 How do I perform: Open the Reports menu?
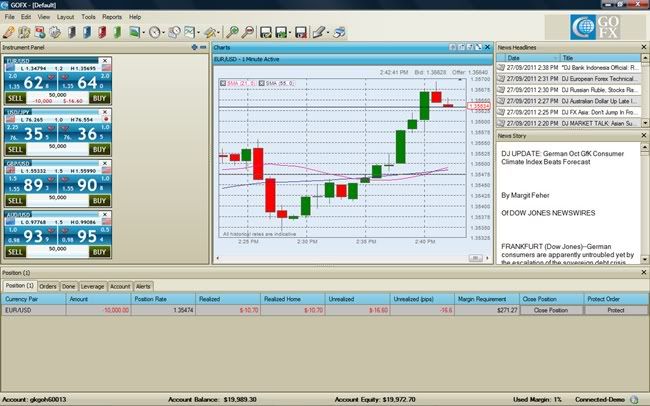[x=112, y=17]
